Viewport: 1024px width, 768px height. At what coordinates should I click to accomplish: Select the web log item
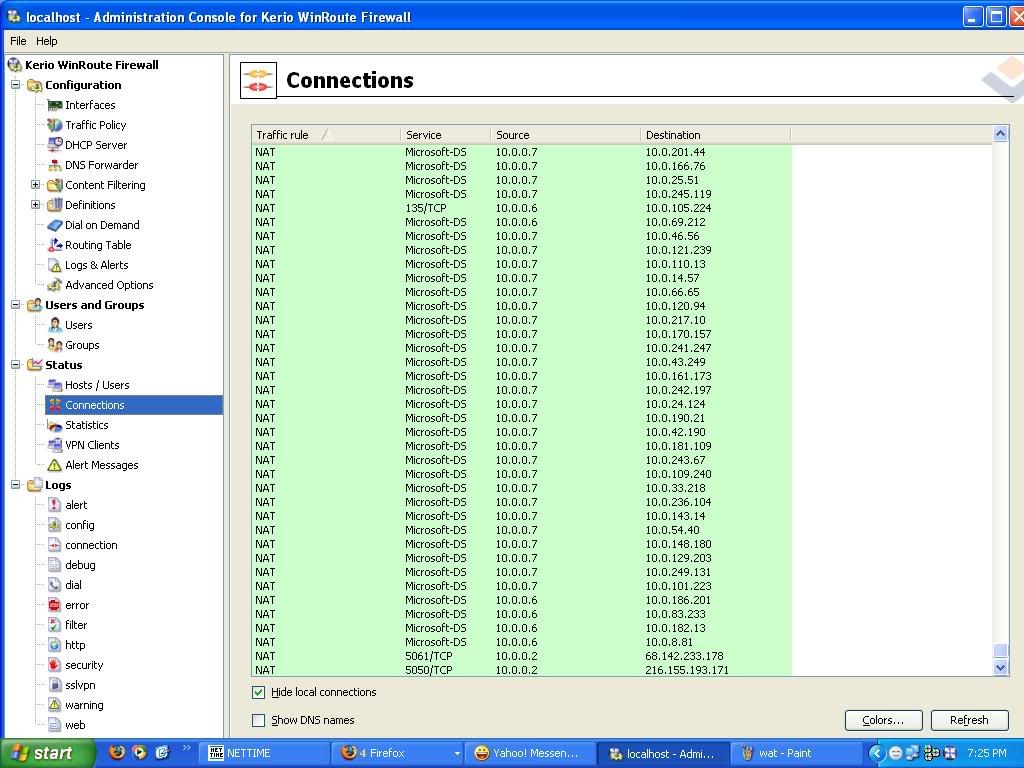(x=75, y=725)
